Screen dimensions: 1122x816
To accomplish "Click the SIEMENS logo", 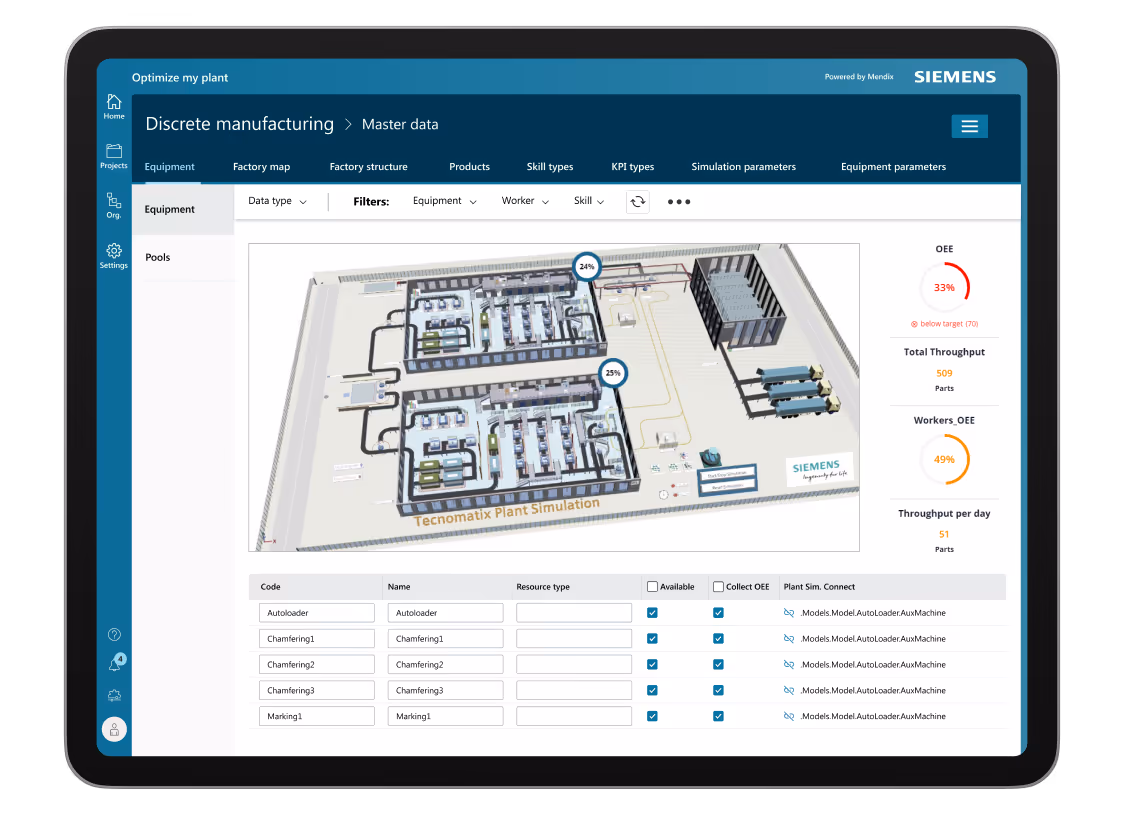I will click(955, 77).
